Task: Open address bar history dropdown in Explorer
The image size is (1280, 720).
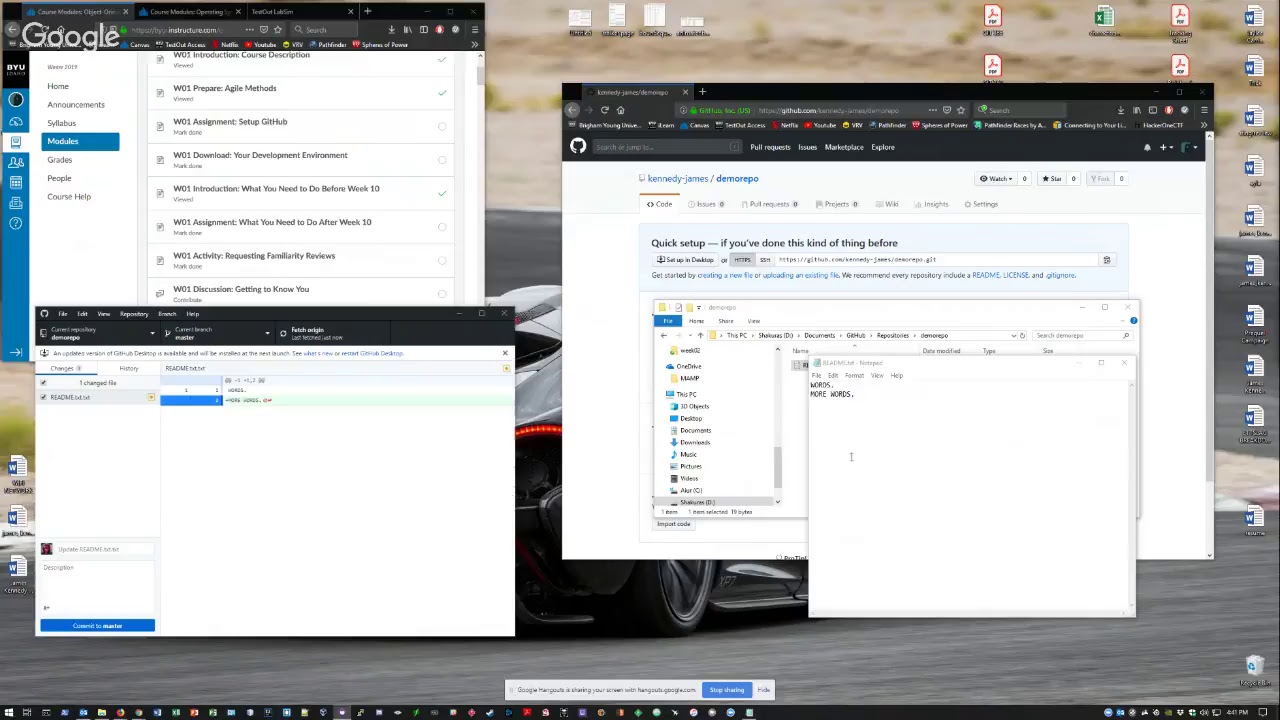Action: pyautogui.click(x=1013, y=336)
